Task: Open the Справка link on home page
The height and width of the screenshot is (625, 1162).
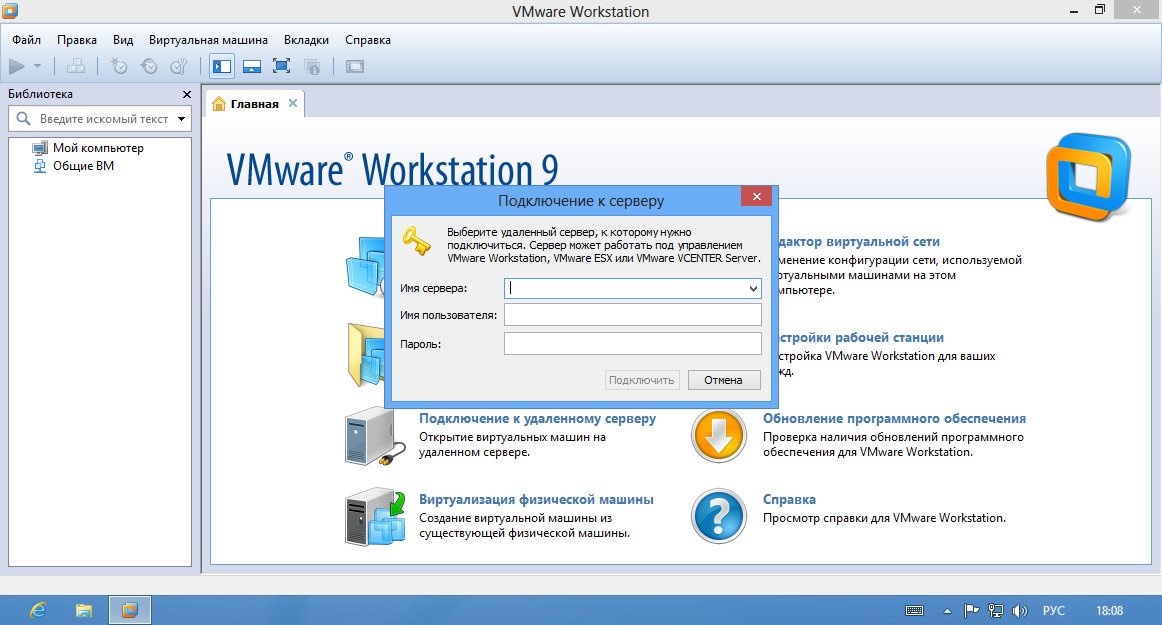Action: pyautogui.click(x=789, y=500)
